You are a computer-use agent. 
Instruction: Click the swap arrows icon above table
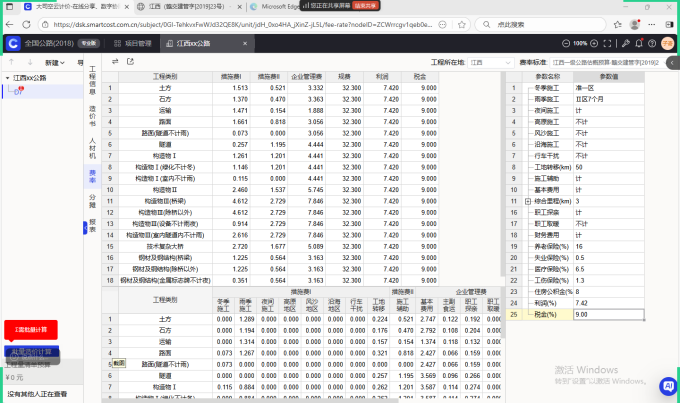coord(116,61)
